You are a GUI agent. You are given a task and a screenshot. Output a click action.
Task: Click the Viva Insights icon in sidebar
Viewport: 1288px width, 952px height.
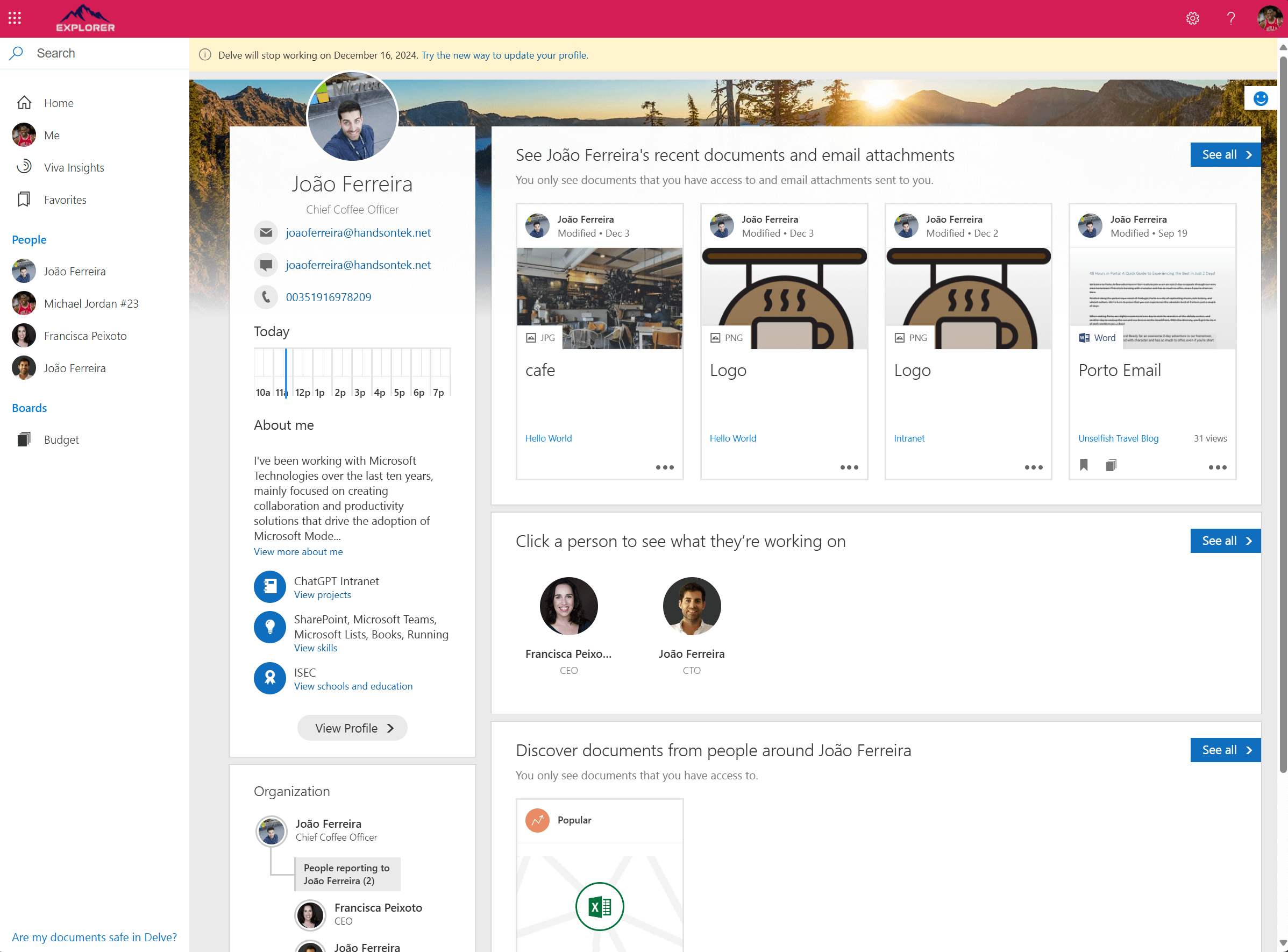click(x=24, y=167)
